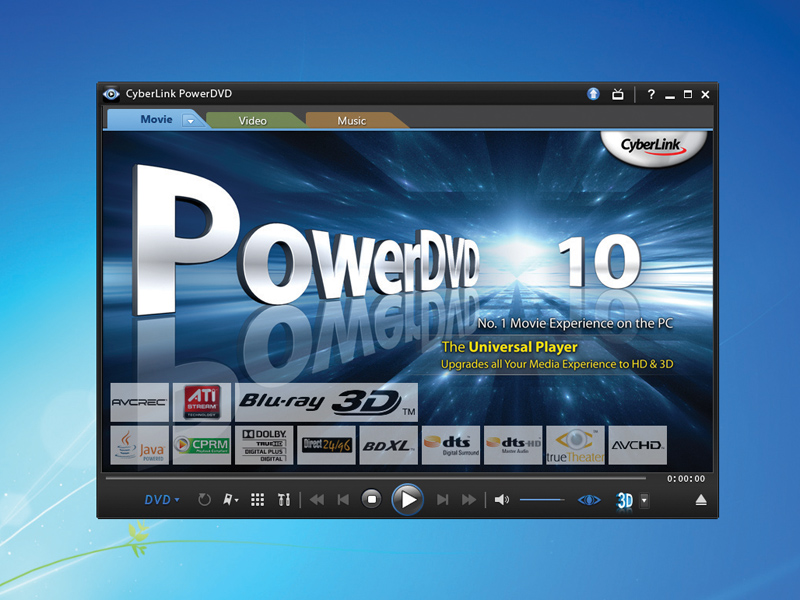
Task: Click the BDXL logo tile
Action: tap(389, 445)
